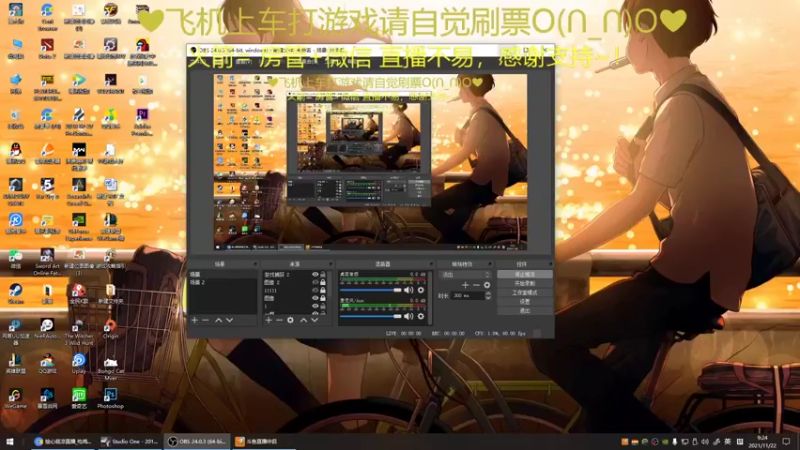Open the Windows Start menu
This screenshot has width=800, height=450.
point(10,441)
